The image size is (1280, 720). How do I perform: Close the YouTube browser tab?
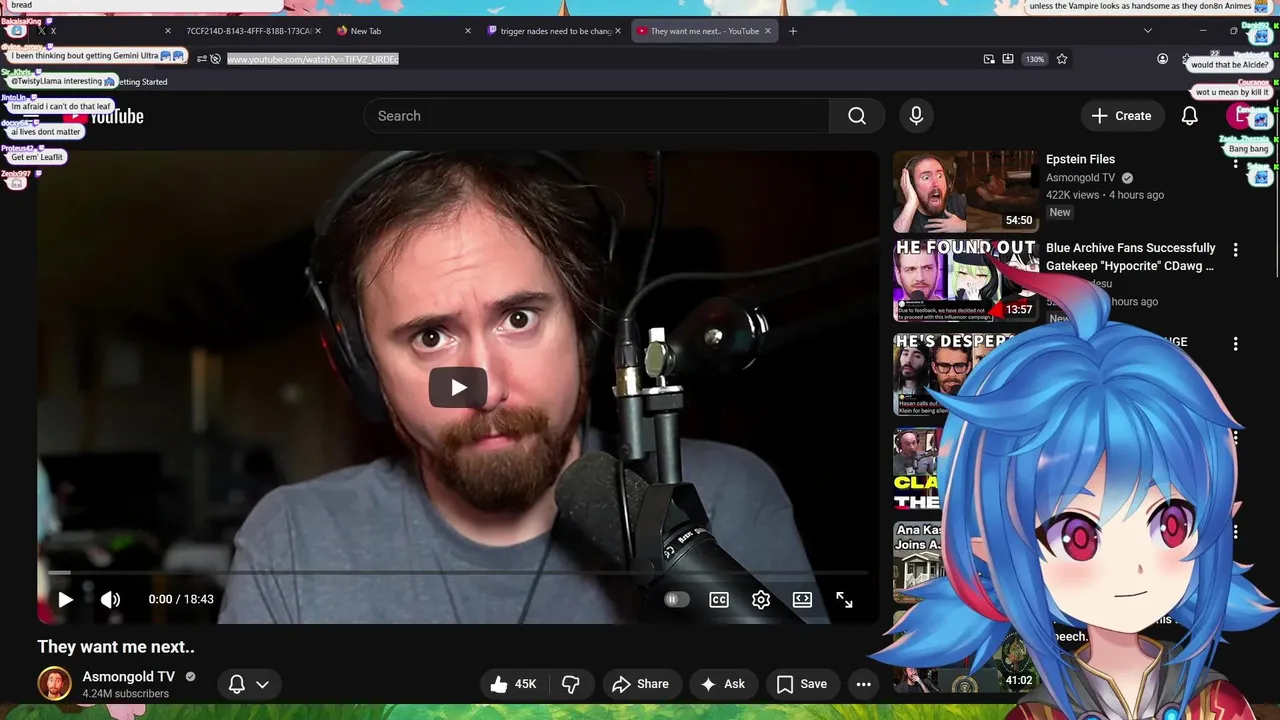click(768, 31)
